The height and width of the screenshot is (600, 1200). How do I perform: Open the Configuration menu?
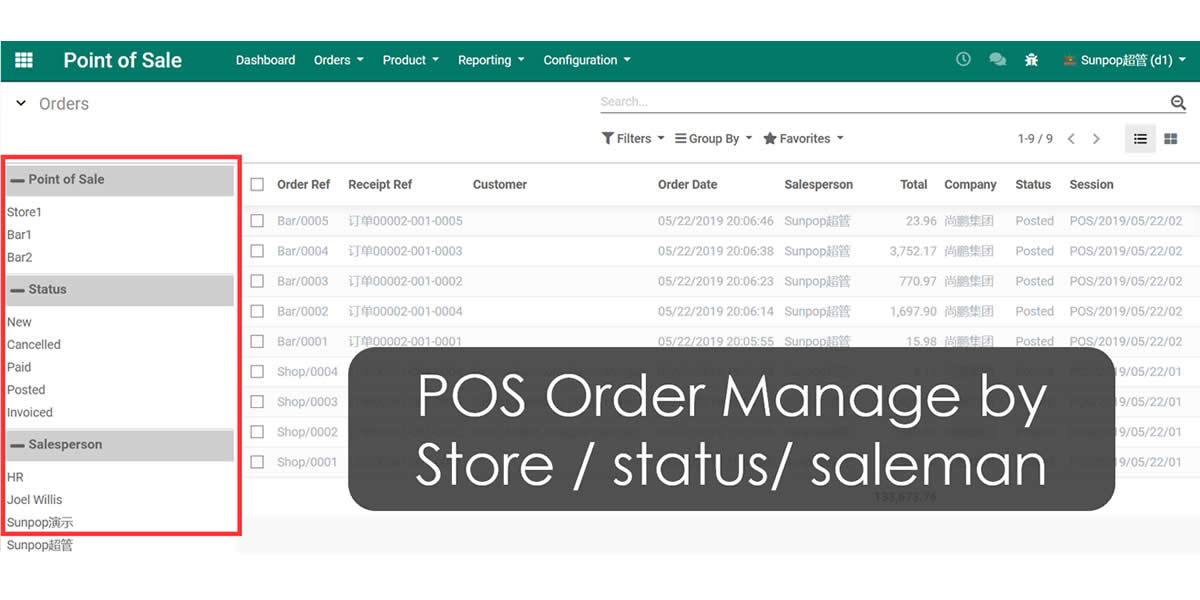586,60
